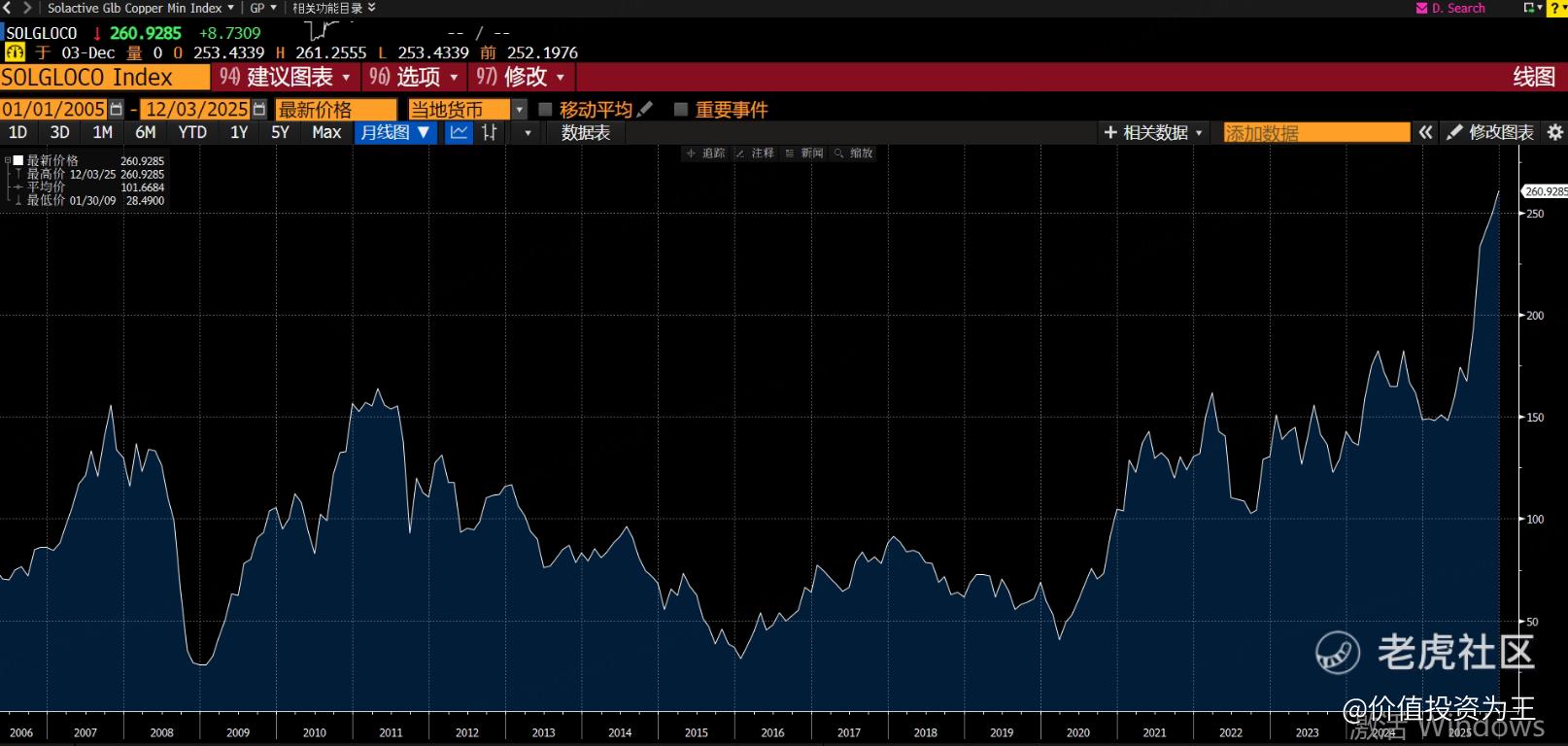Open the 相关数据 dropdown
Viewport: 1568px width, 746px height.
click(1154, 133)
